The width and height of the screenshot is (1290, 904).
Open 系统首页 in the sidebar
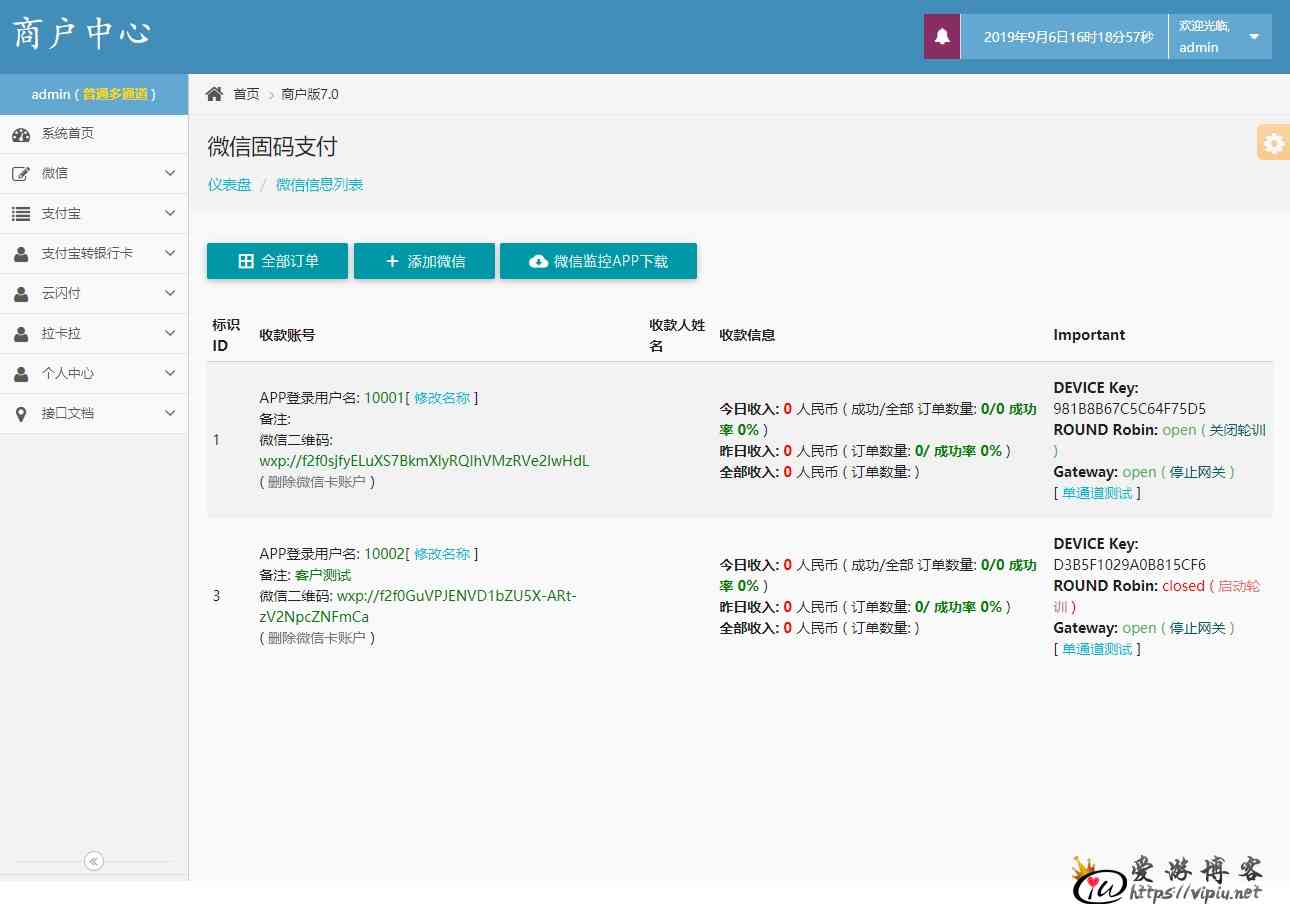(x=94, y=134)
